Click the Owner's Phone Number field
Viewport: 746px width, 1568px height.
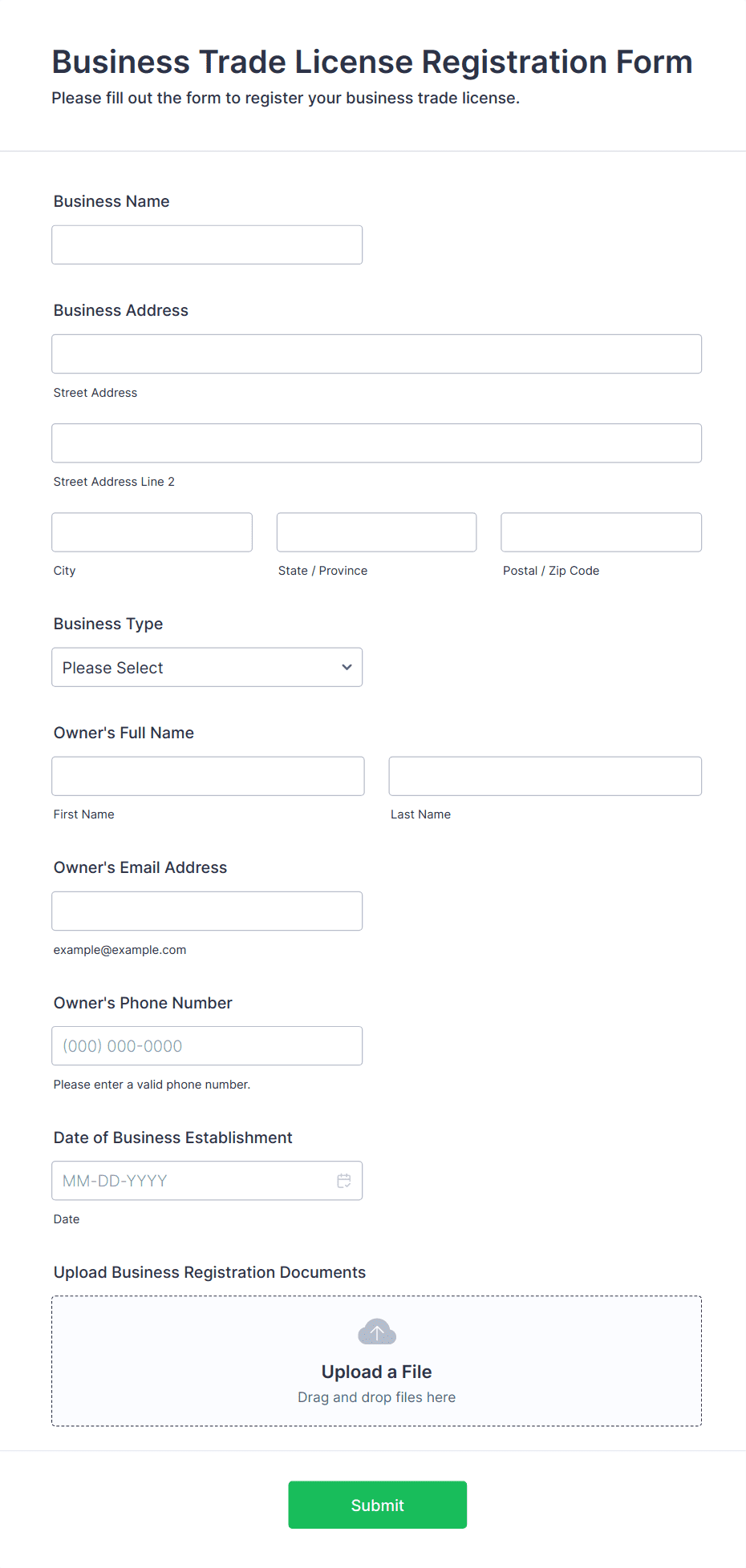207,1046
